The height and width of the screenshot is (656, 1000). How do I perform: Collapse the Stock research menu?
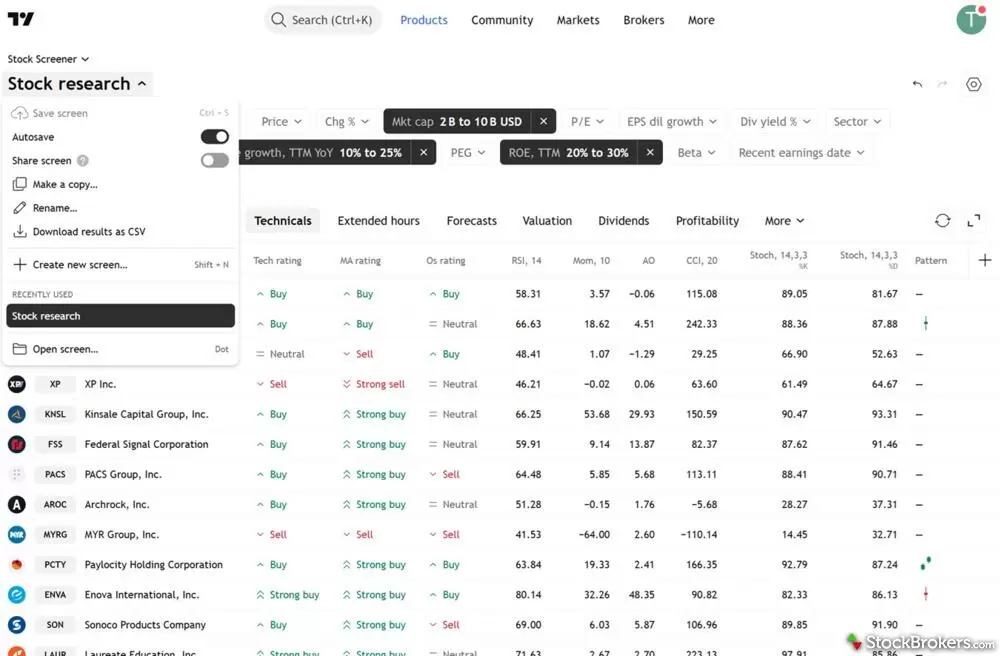77,84
